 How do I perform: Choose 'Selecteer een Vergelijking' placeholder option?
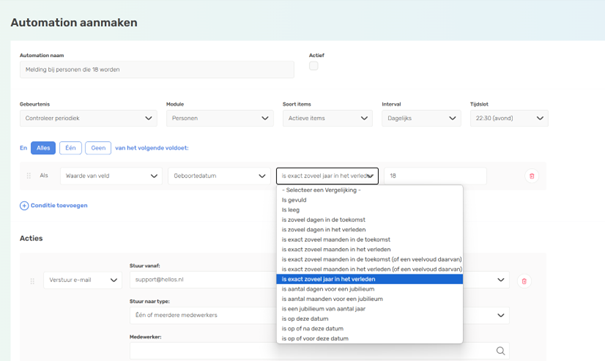[370, 190]
